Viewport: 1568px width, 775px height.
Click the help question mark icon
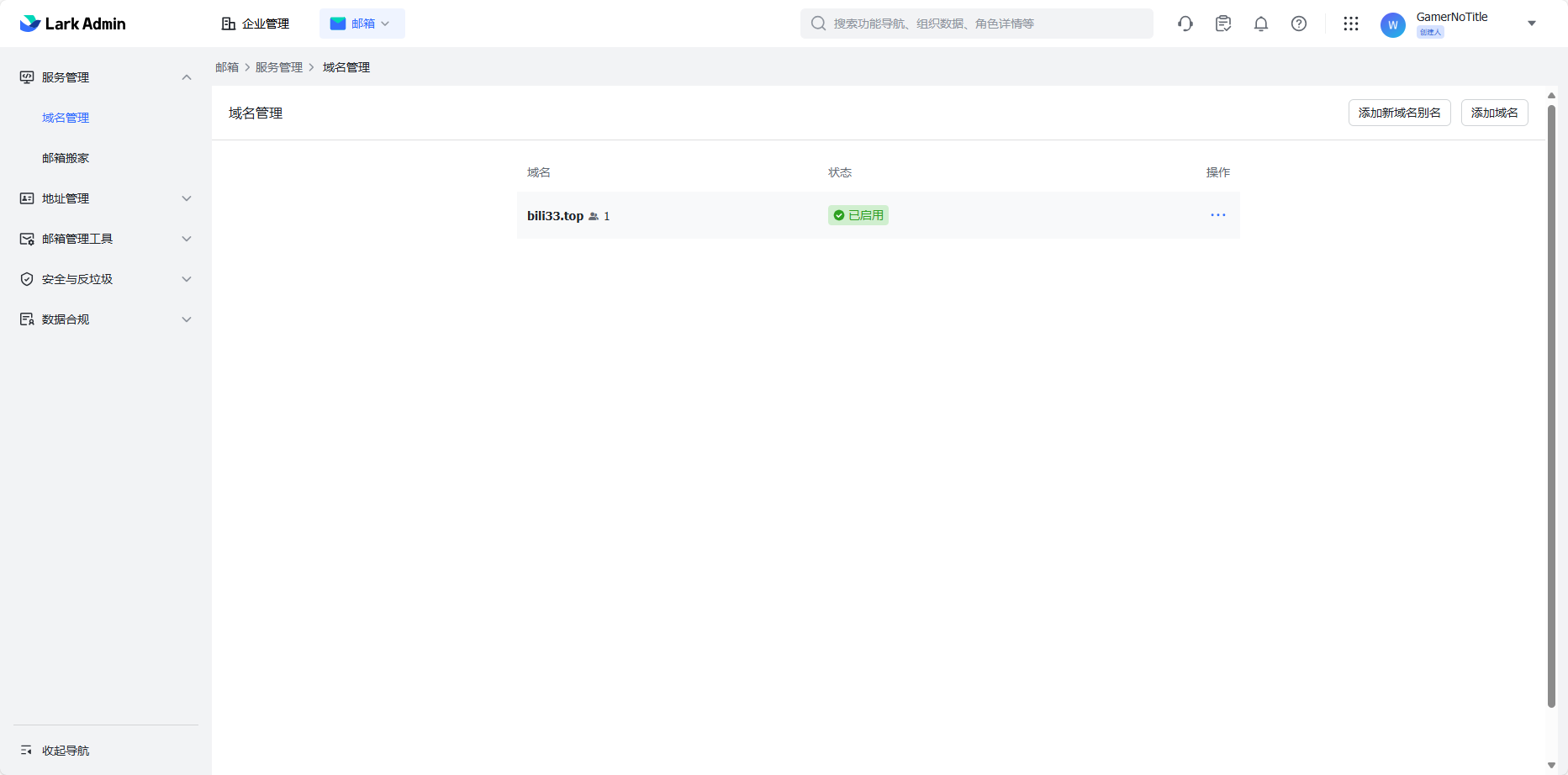coord(1299,24)
